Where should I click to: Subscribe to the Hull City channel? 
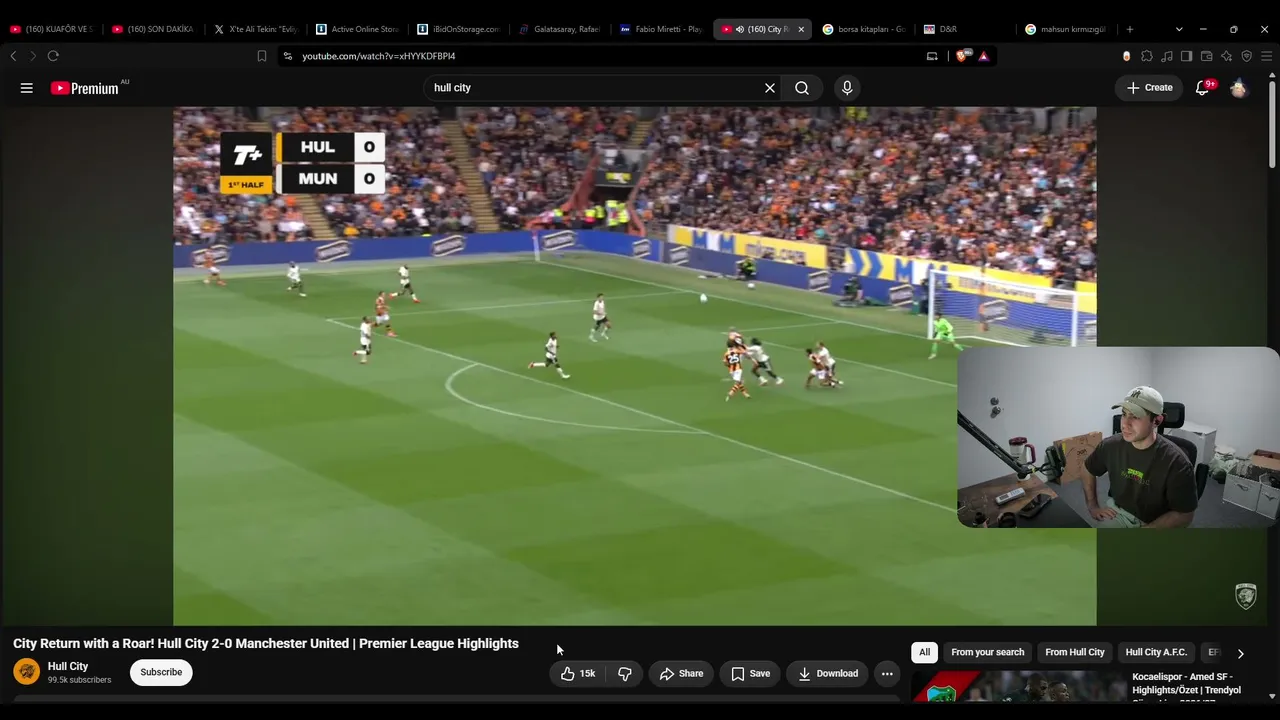(x=161, y=672)
